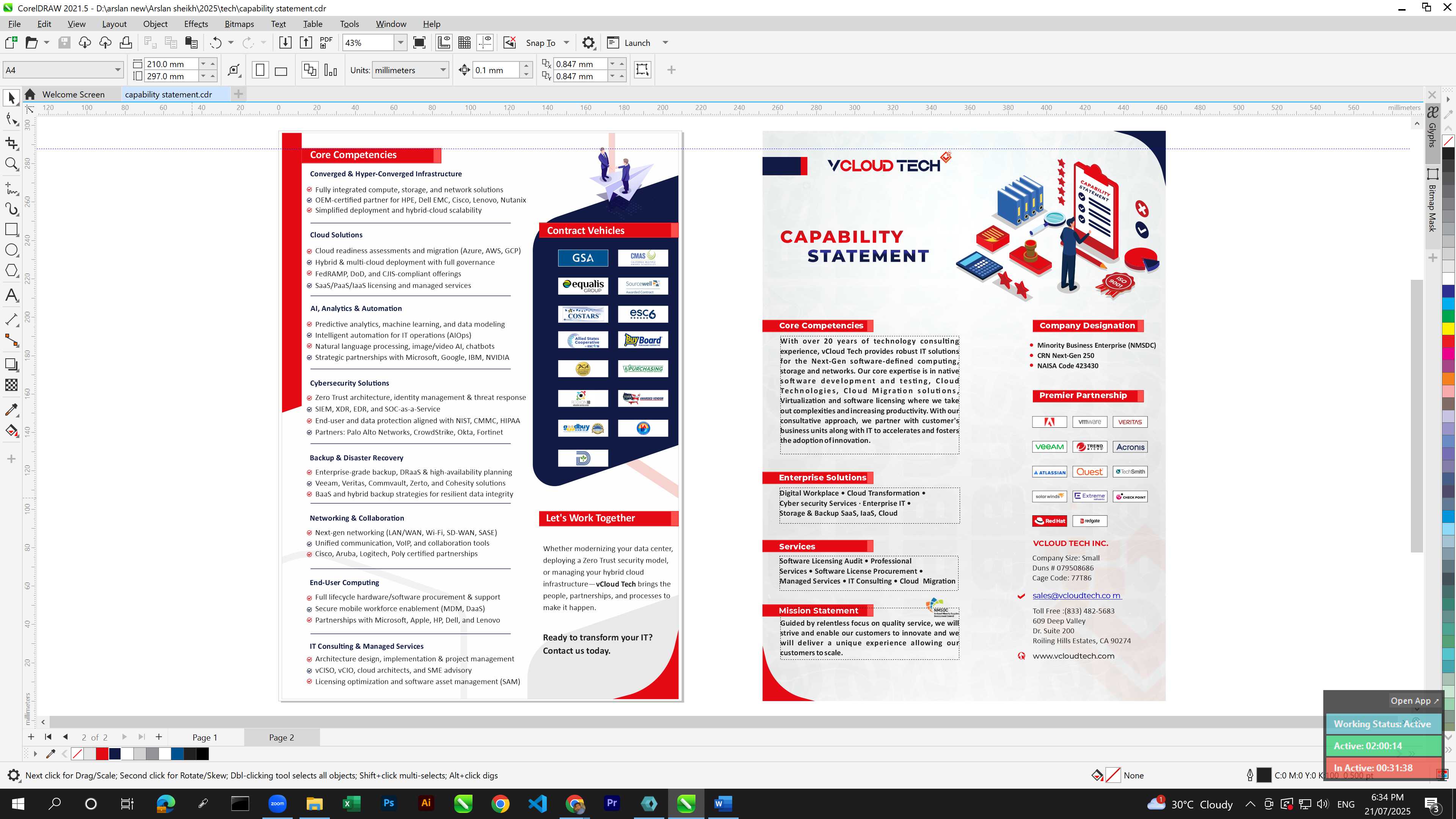Toggle Treat as filled button
Screen dimensions: 1456x819
point(643,70)
